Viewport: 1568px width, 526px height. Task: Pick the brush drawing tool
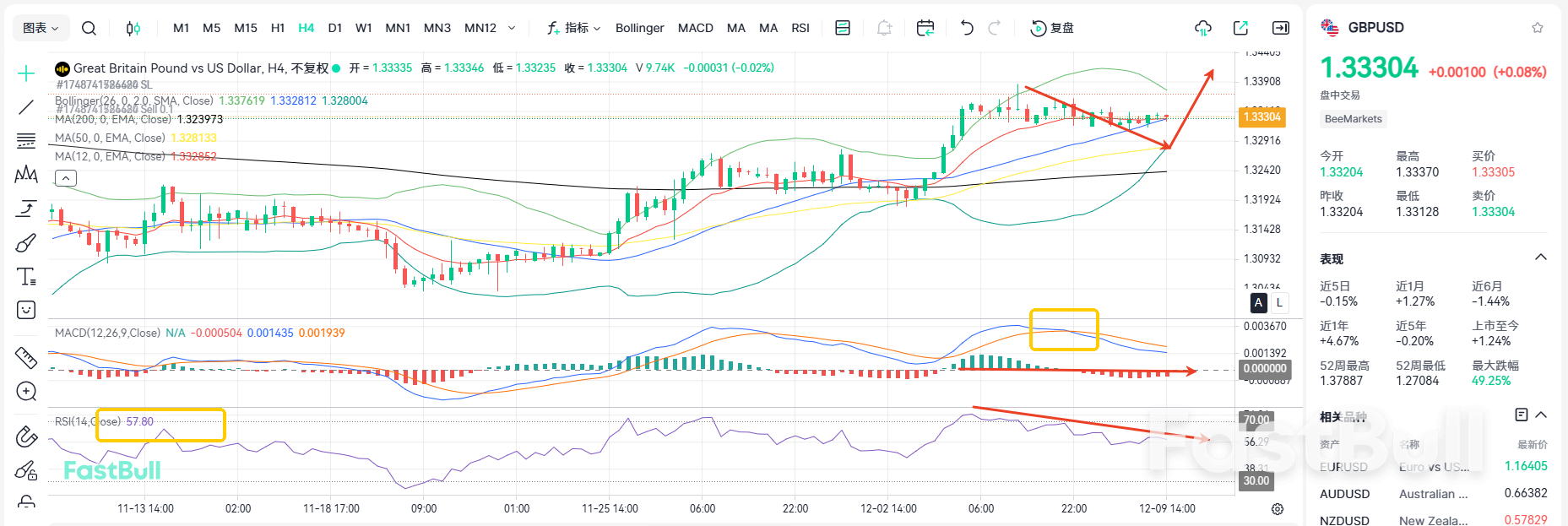pos(26,243)
